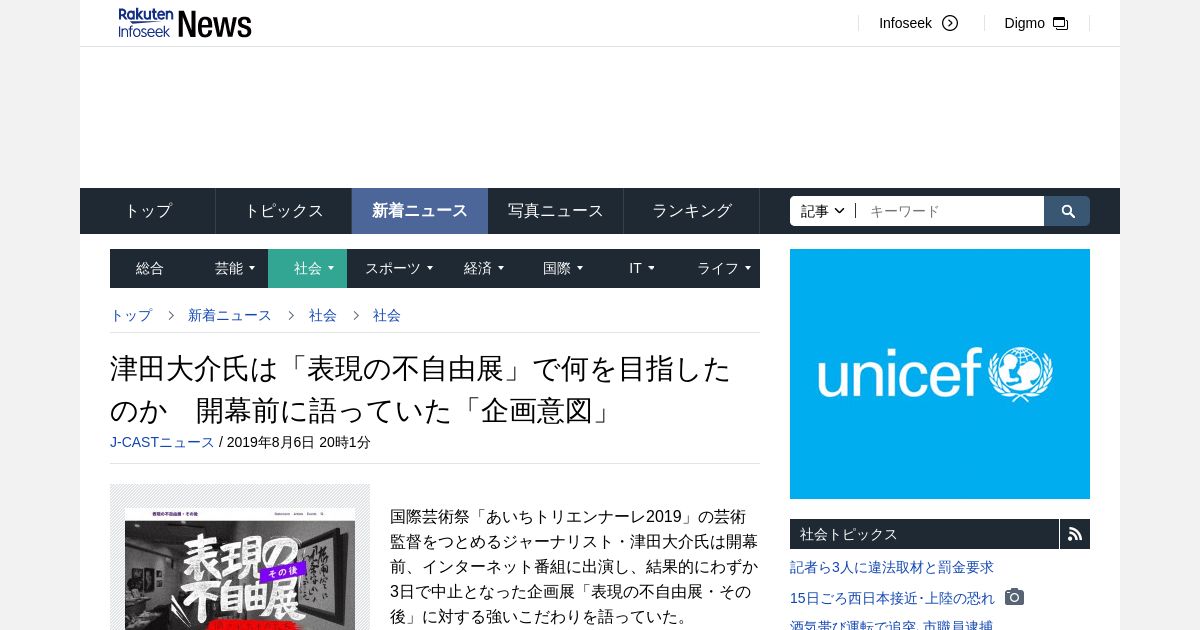
Task: Click the トップ breadcrumb link
Action: (x=131, y=315)
